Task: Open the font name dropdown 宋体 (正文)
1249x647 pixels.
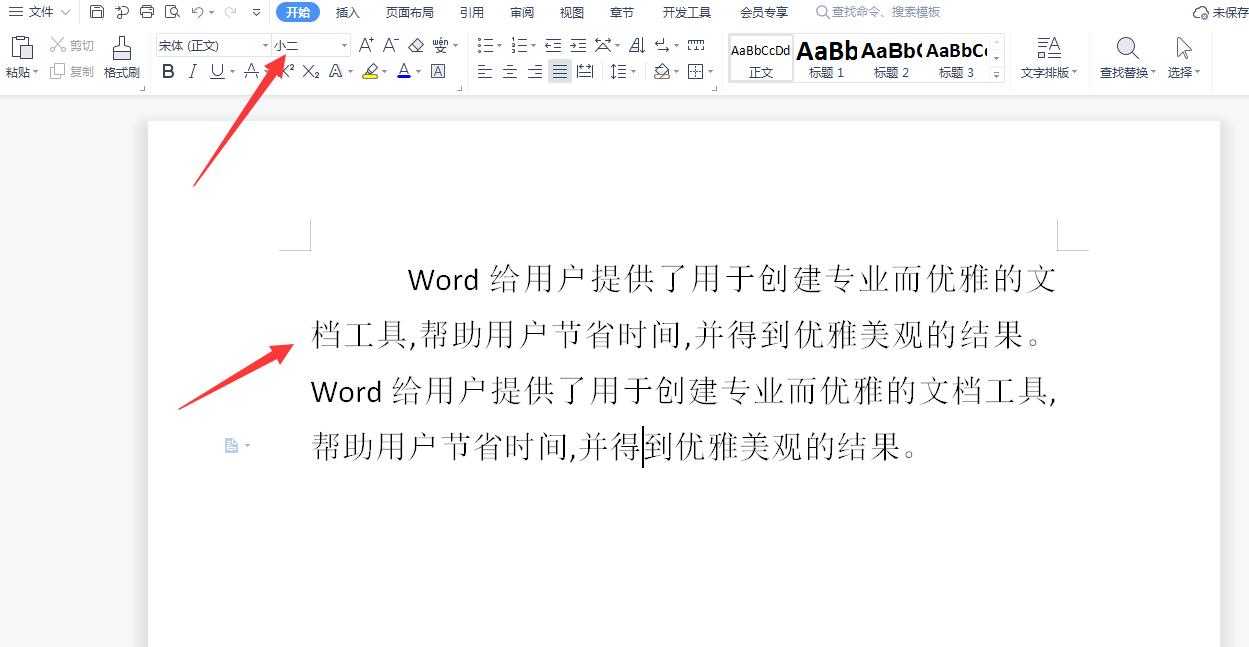Action: [265, 46]
